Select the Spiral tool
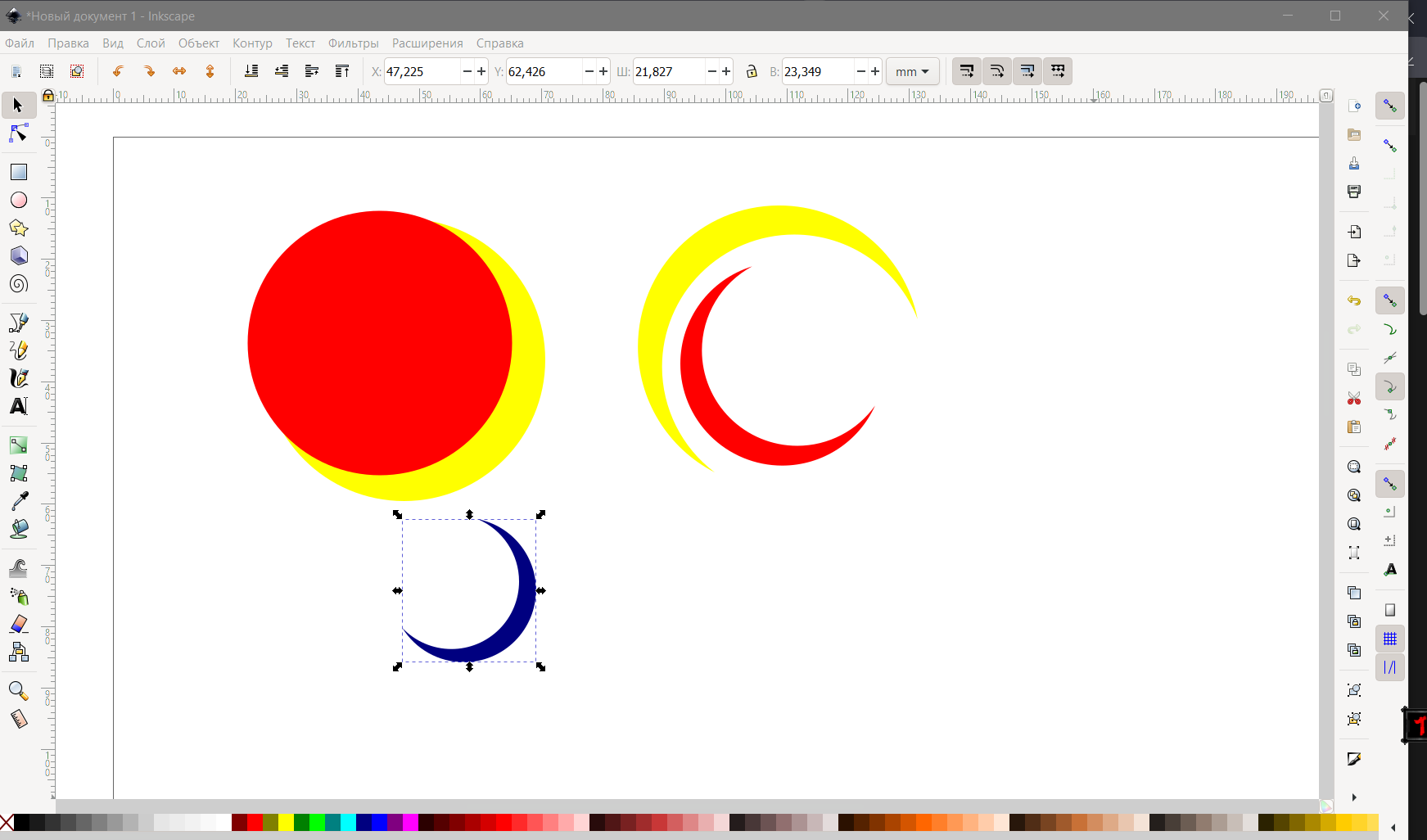Viewport: 1427px width, 840px height. coord(18,284)
